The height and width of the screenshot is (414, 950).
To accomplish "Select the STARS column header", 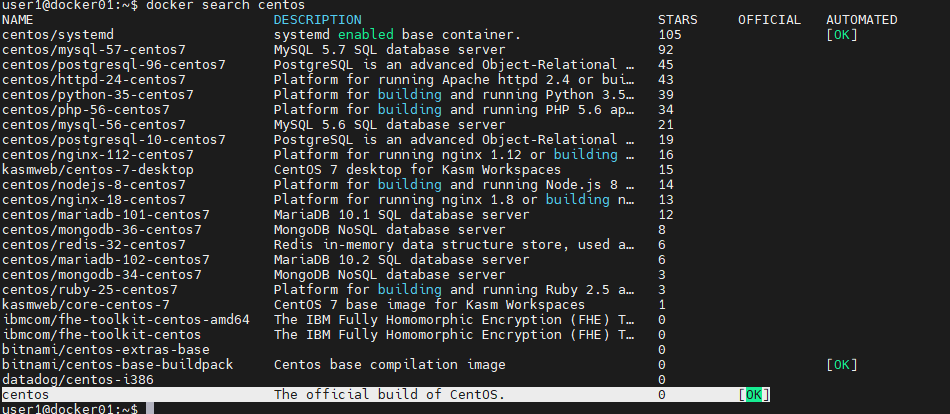I will pyautogui.click(x=677, y=20).
